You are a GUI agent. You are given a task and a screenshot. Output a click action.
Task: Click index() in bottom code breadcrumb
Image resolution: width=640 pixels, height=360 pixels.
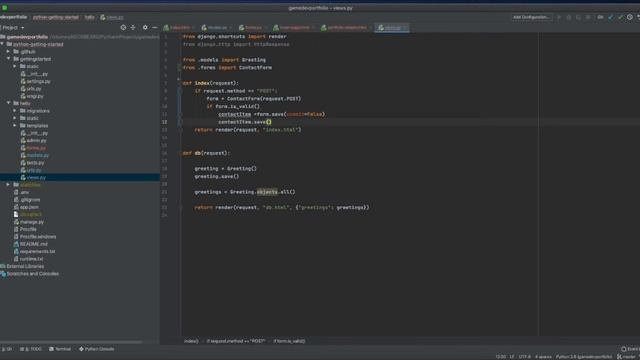coord(191,341)
